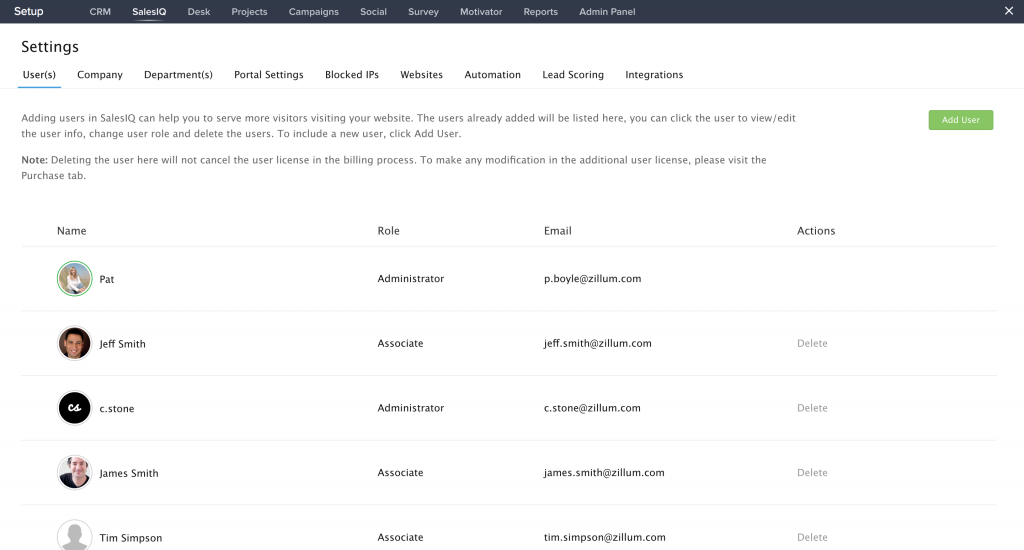The height and width of the screenshot is (550, 1024).
Task: Open the CRM setup section
Action: [x=100, y=12]
